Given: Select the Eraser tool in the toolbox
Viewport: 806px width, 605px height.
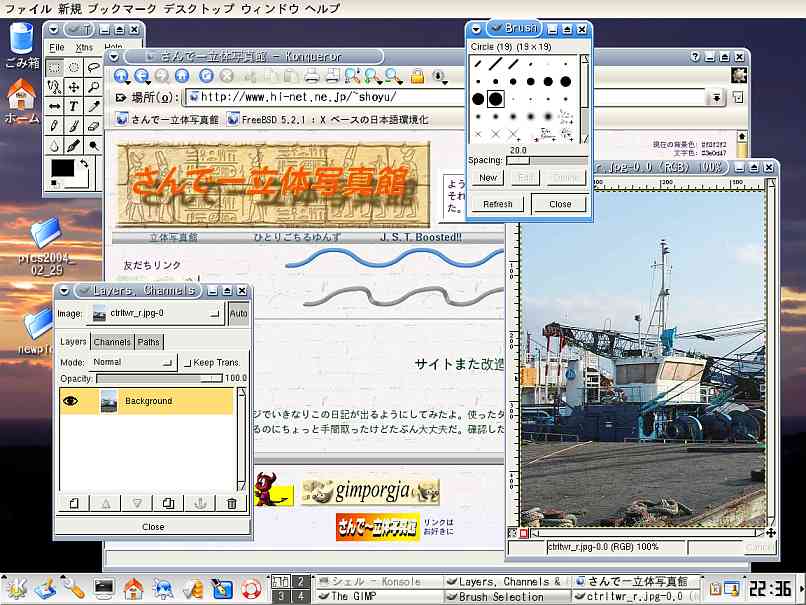Looking at the screenshot, I should [x=93, y=126].
